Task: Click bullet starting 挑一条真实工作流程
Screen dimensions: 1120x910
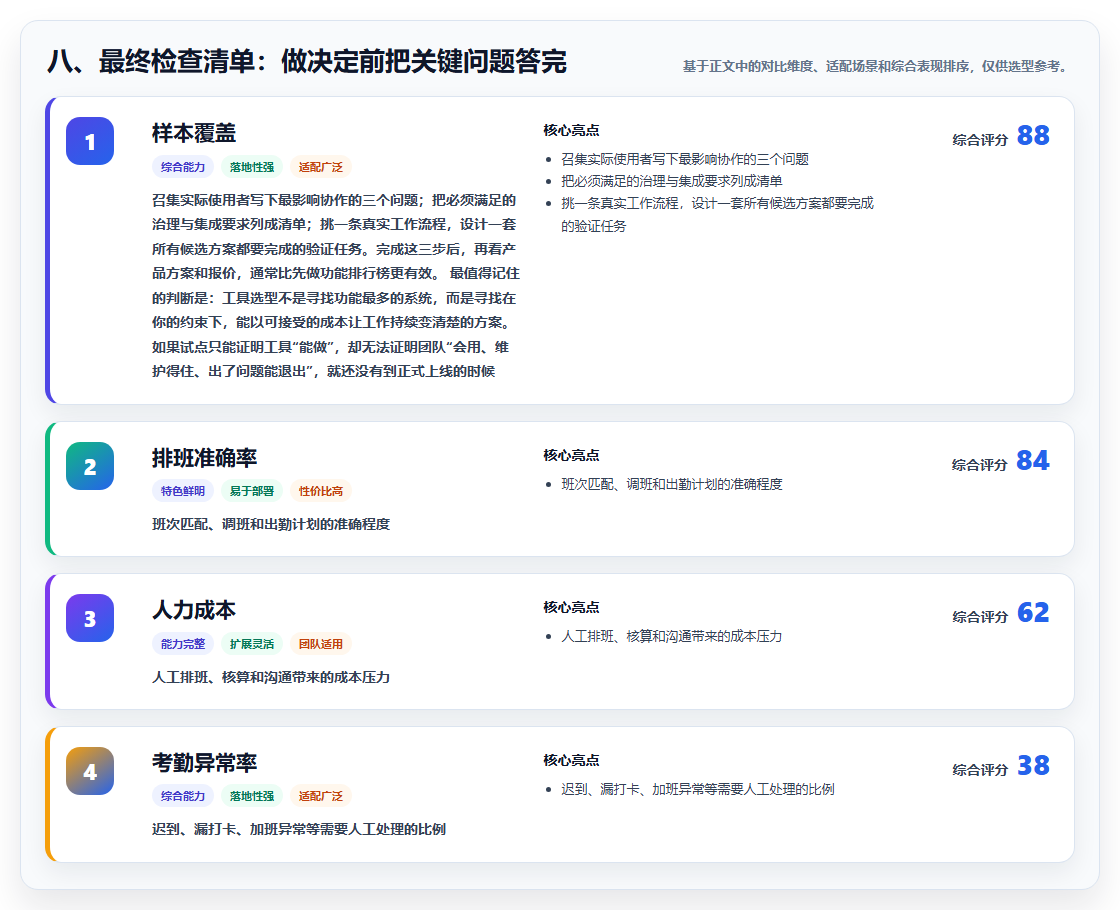Action: coord(717,214)
